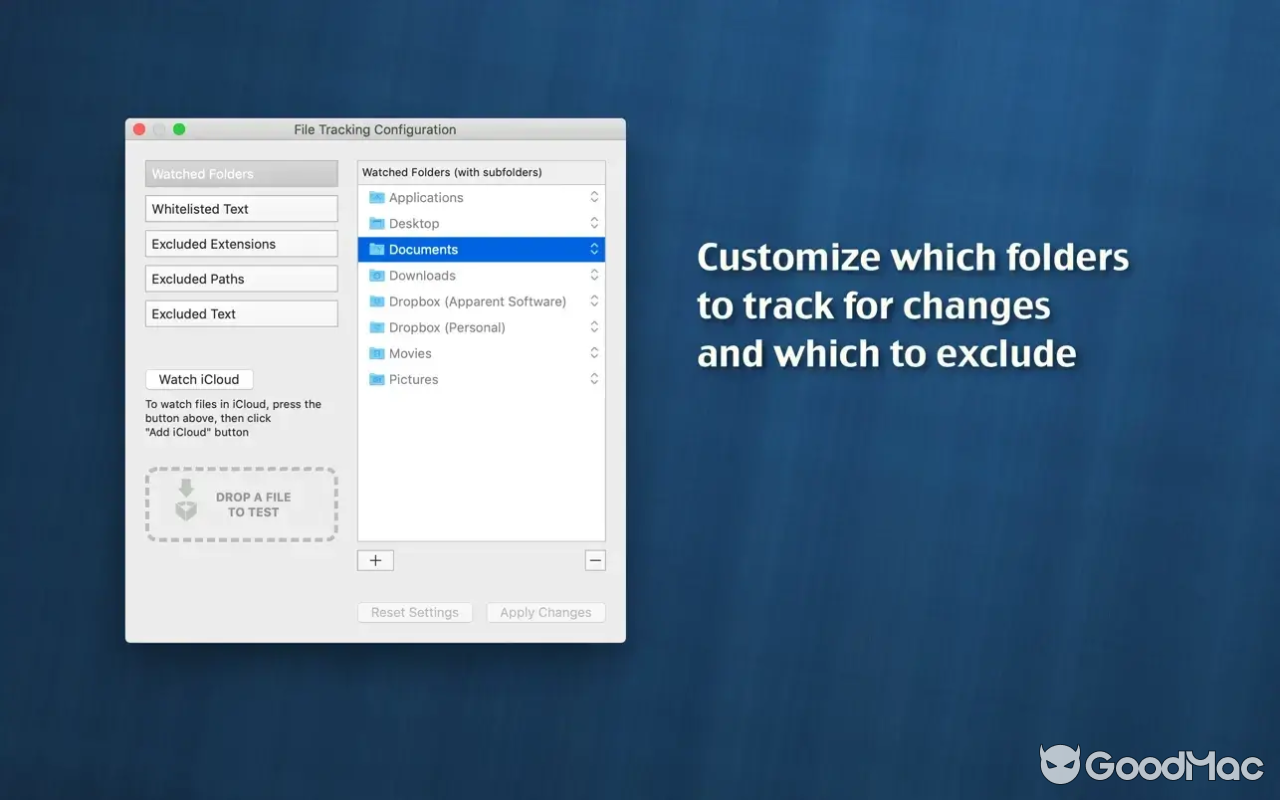The height and width of the screenshot is (800, 1280).
Task: Click the Dropbox (Apparent Software) folder icon
Action: [x=376, y=301]
